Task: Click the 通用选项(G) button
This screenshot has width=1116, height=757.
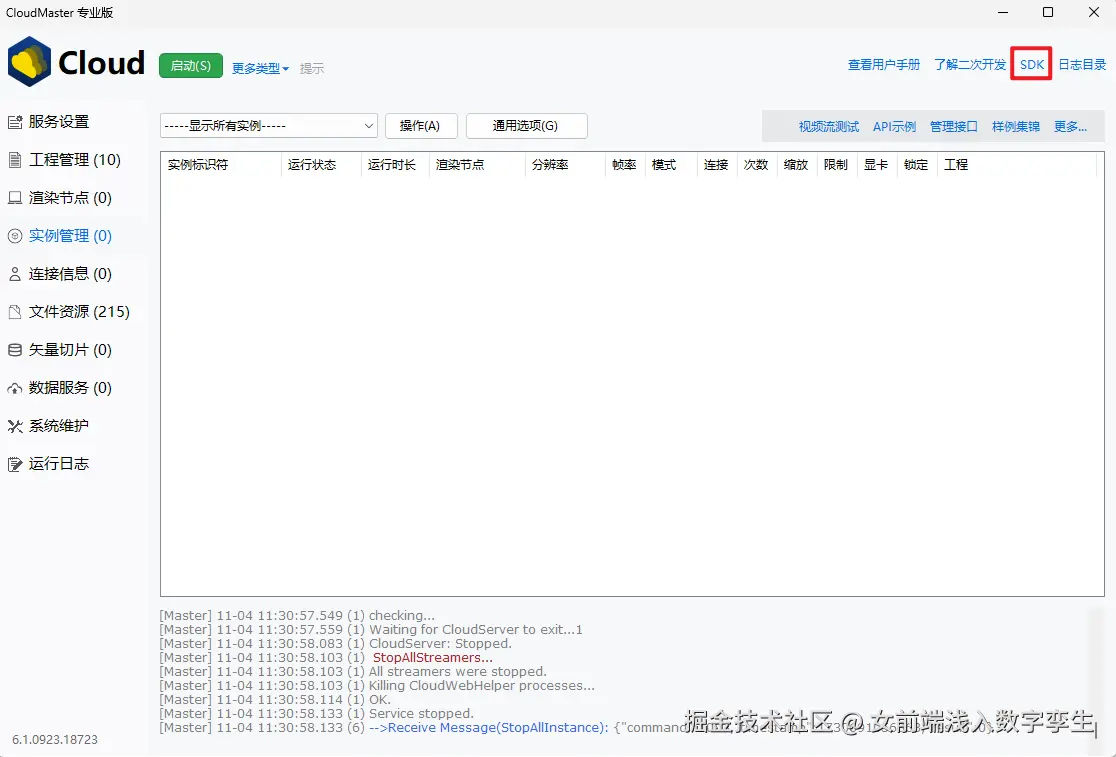Action: (x=526, y=126)
